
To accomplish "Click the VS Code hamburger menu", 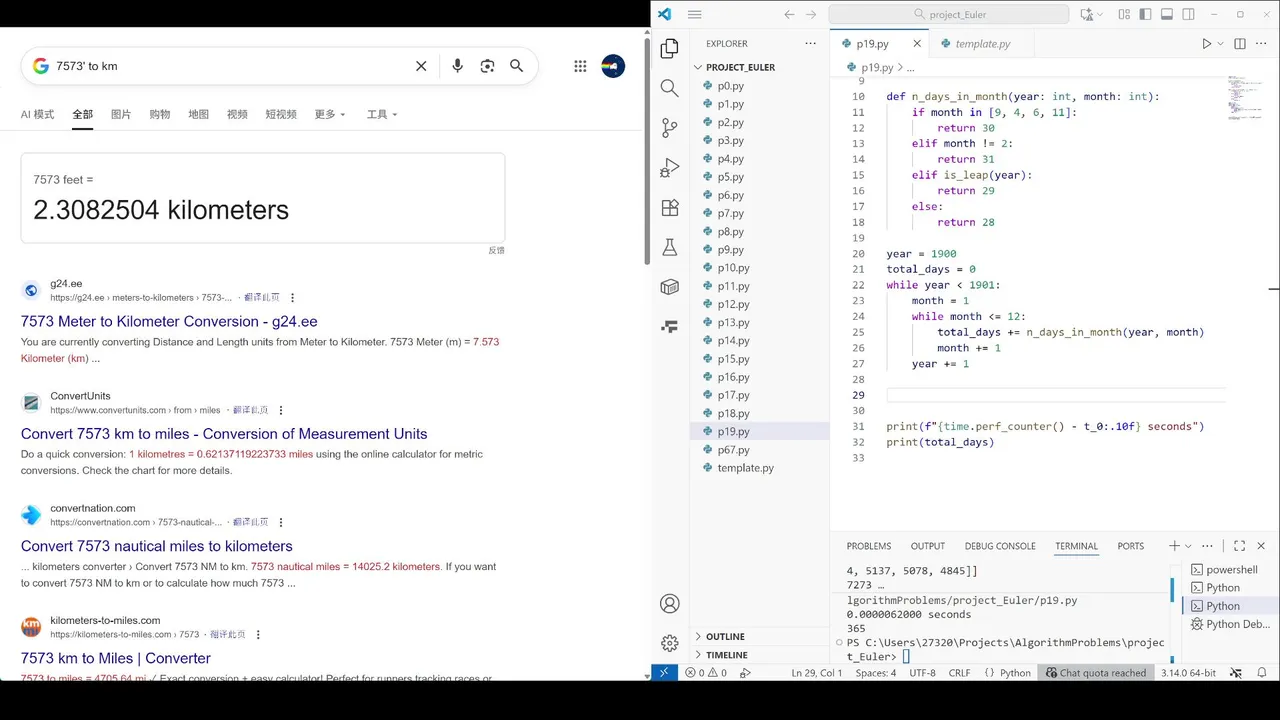I will point(695,14).
